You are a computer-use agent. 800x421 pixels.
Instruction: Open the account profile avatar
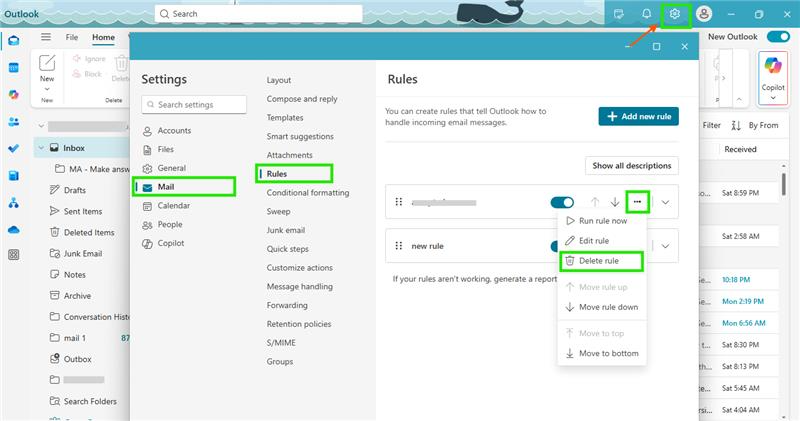point(704,14)
